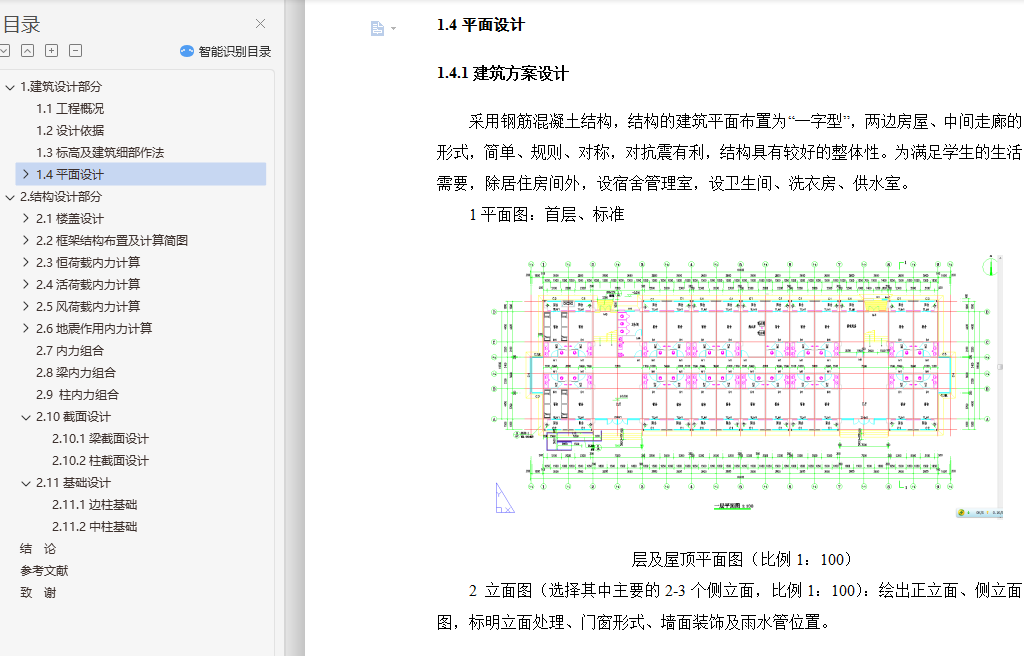1024x656 pixels.
Task: Select 2.7 内力组合 in the outline
Action: point(70,351)
